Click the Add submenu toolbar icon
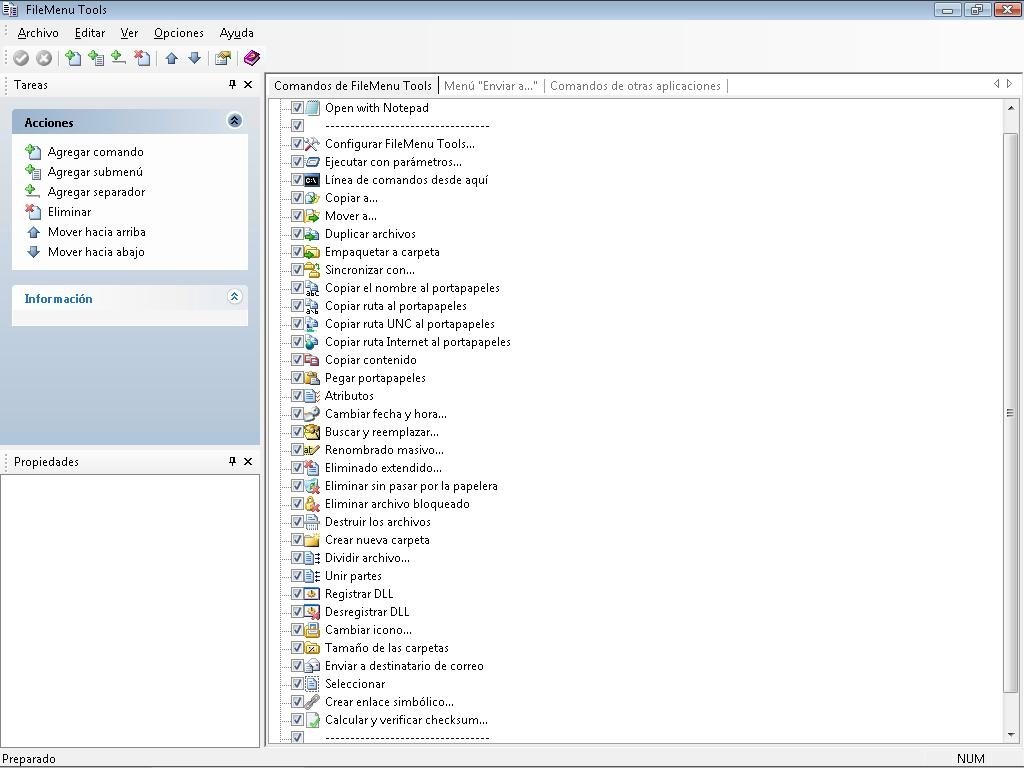Screen dimensions: 1024x768 [x=95, y=58]
